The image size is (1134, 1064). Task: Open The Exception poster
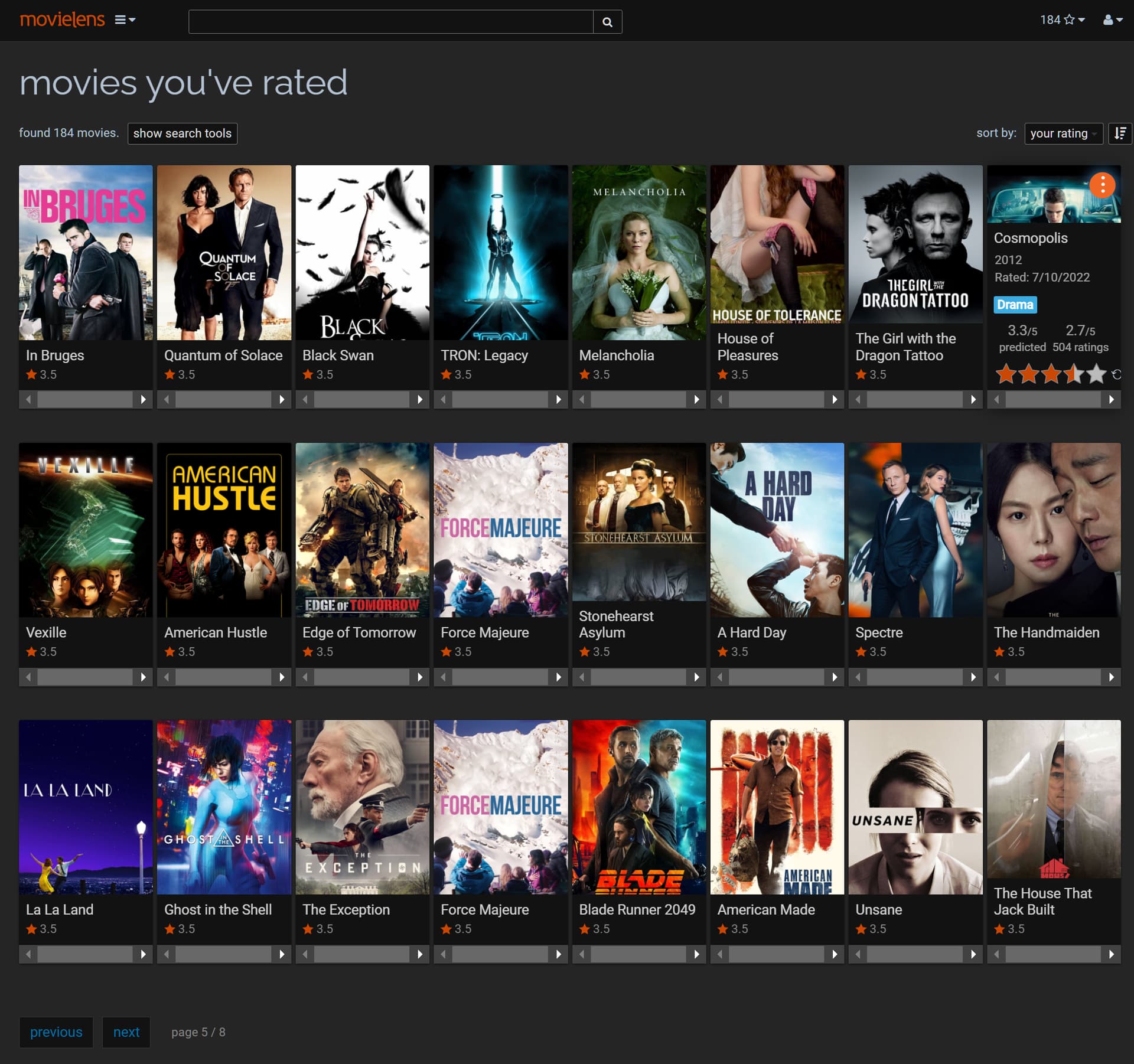click(362, 807)
